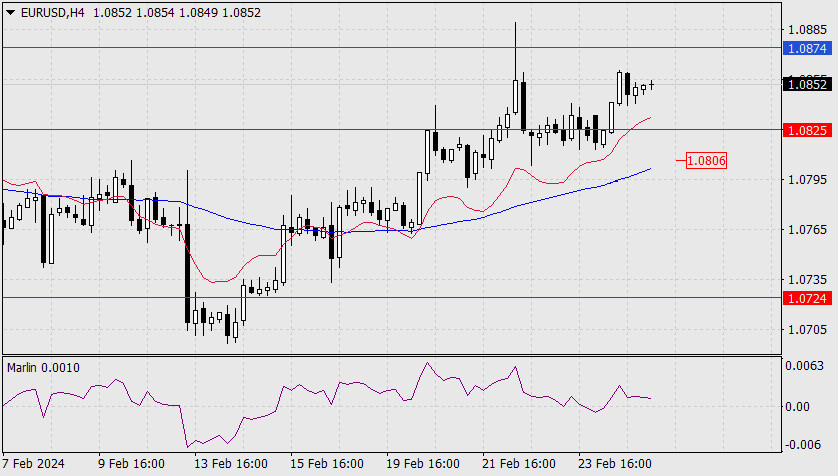Select the current price 1.0852 label
This screenshot has width=838, height=476.
click(x=808, y=84)
